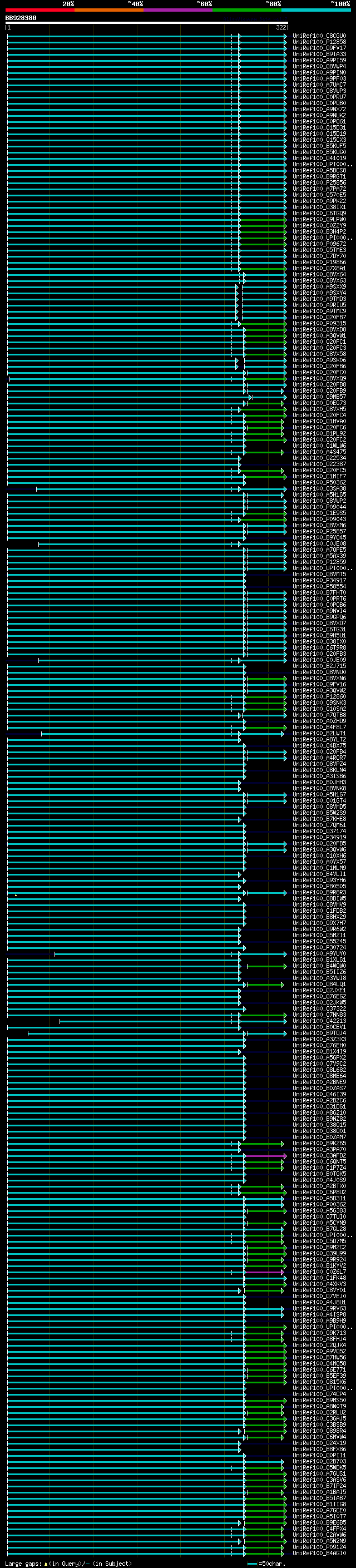Select the entry UniRef100_A5N2N9
Screen dimensions: 356x1568
319,1541
